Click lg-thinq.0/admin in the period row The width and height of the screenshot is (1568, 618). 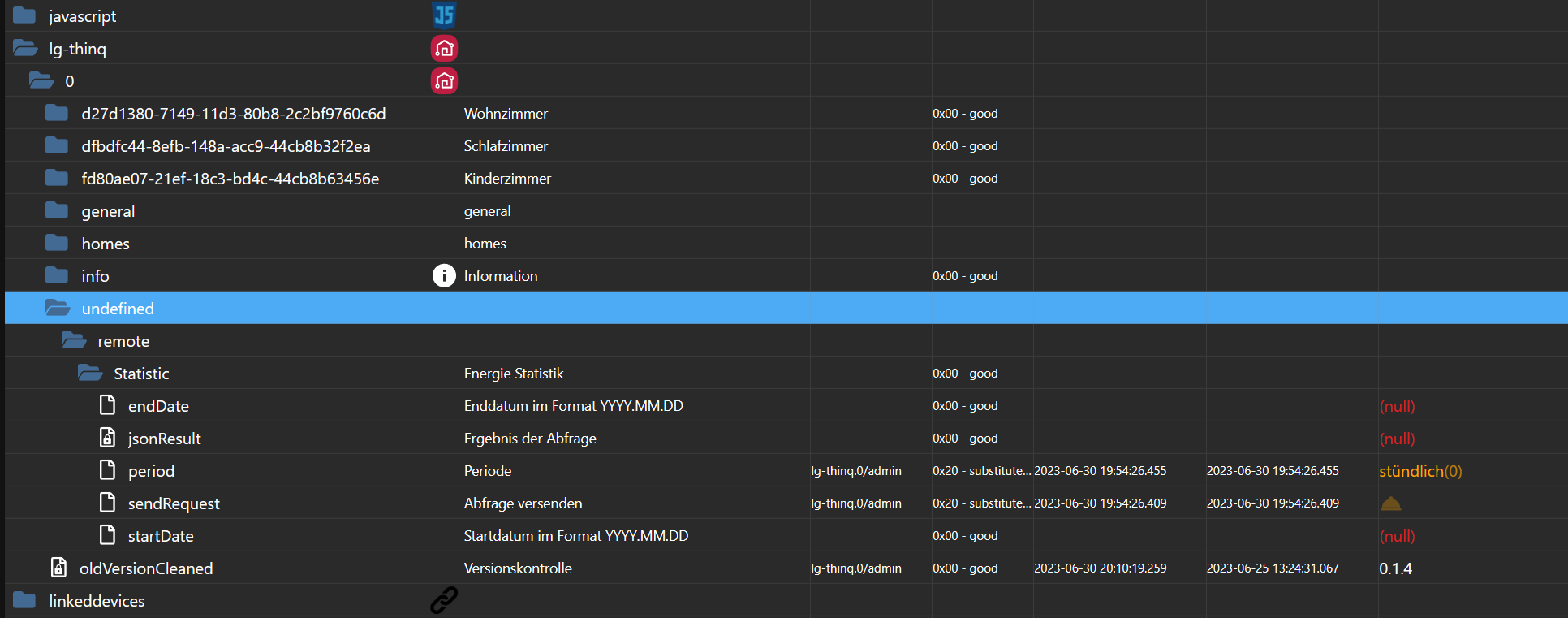pyautogui.click(x=856, y=471)
